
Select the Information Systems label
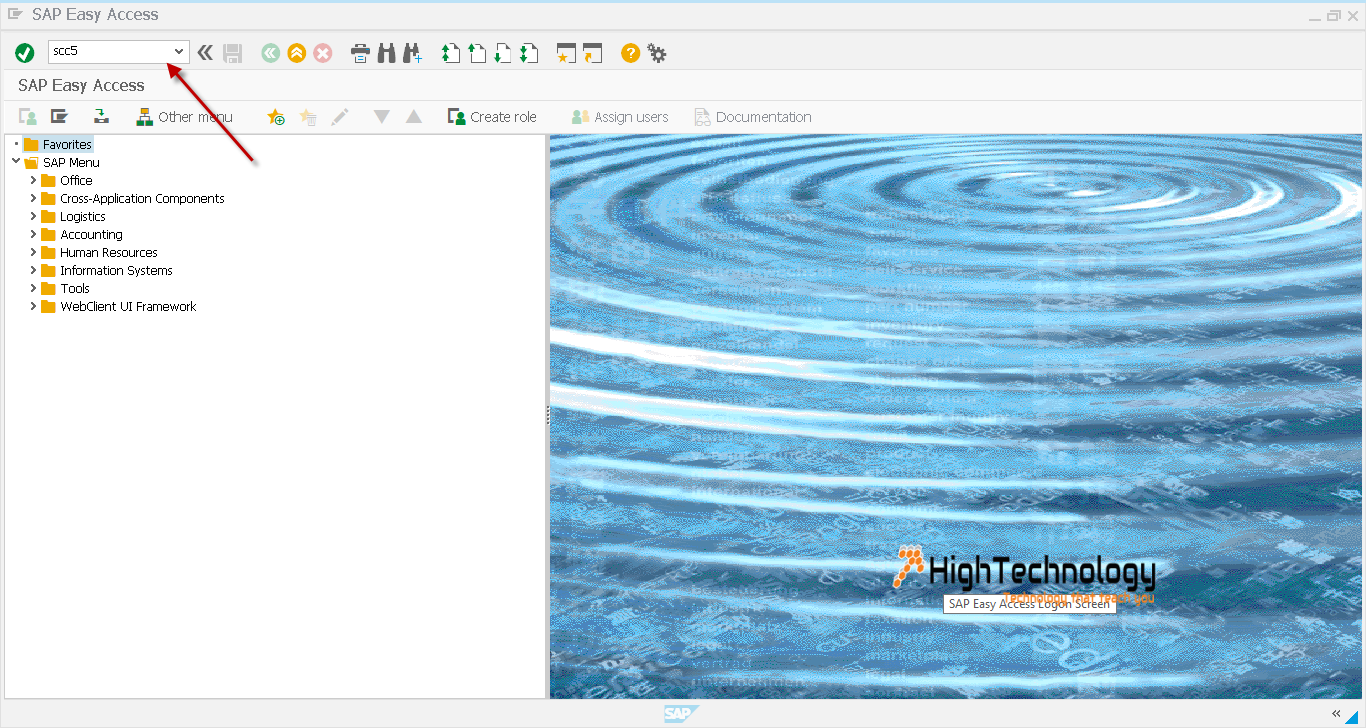(x=116, y=270)
